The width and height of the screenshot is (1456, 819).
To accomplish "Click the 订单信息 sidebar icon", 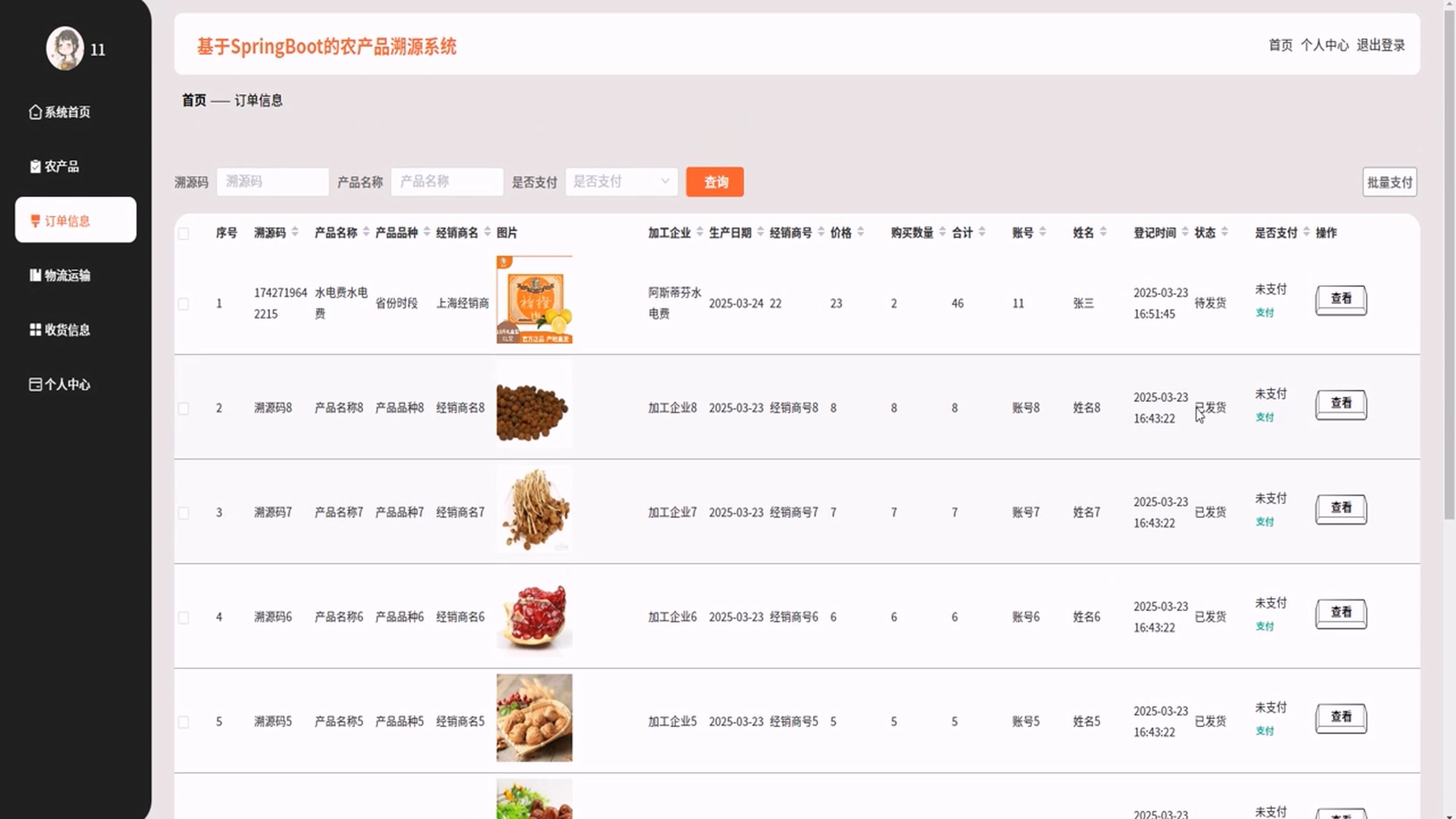I will click(35, 220).
